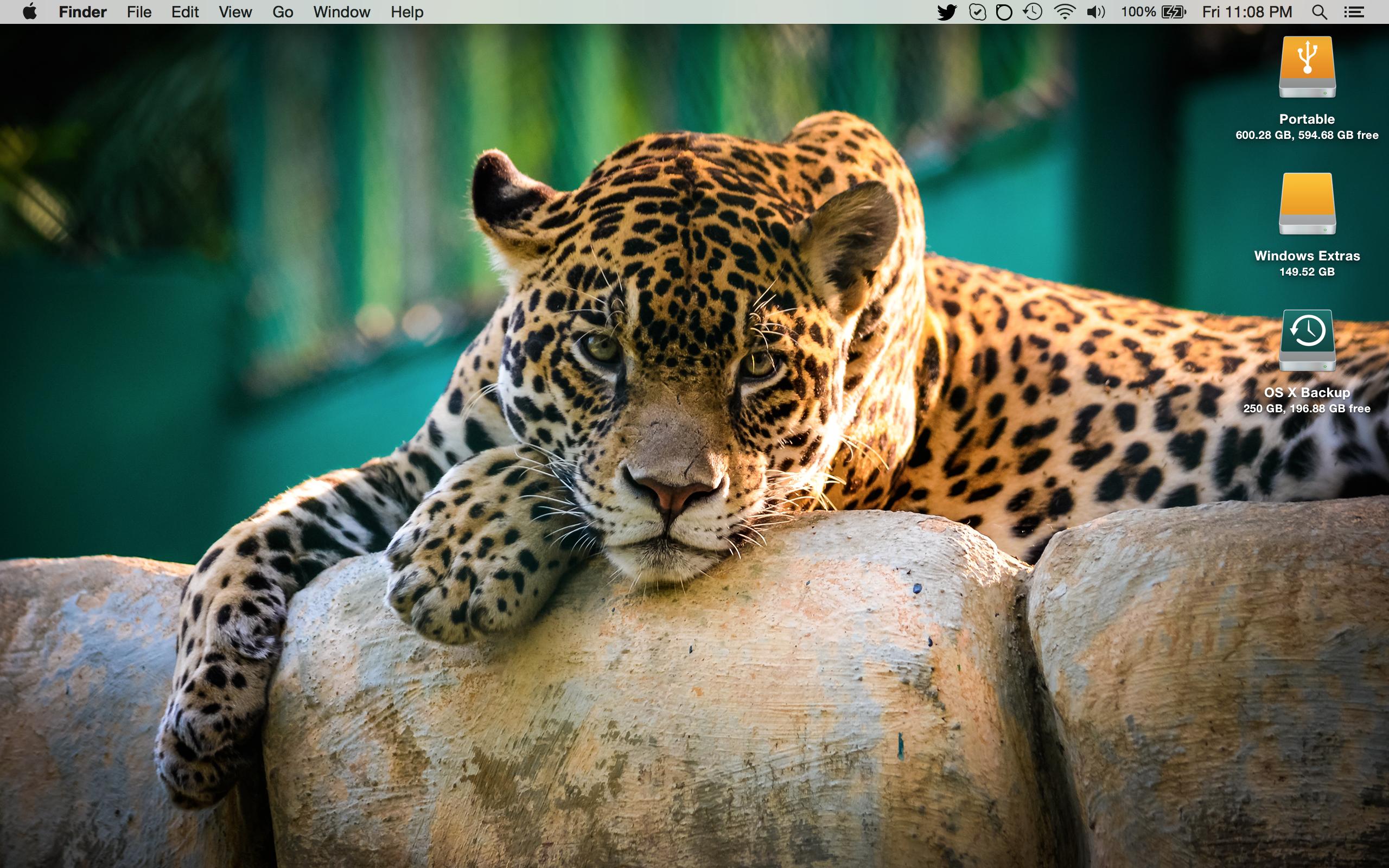
Task: Click the Twitter menu bar icon
Action: pos(947,12)
